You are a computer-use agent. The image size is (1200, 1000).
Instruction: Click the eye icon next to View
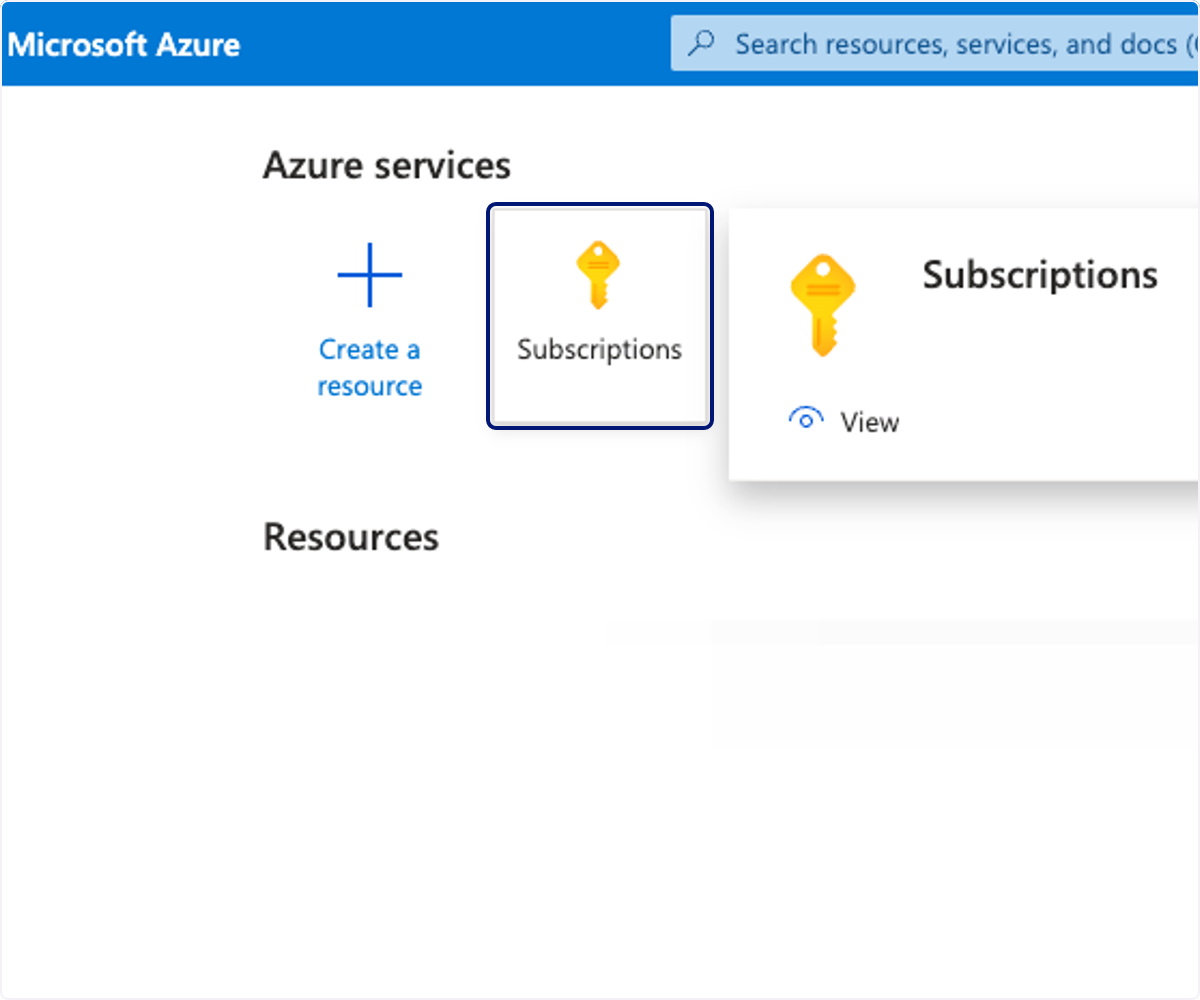(806, 420)
